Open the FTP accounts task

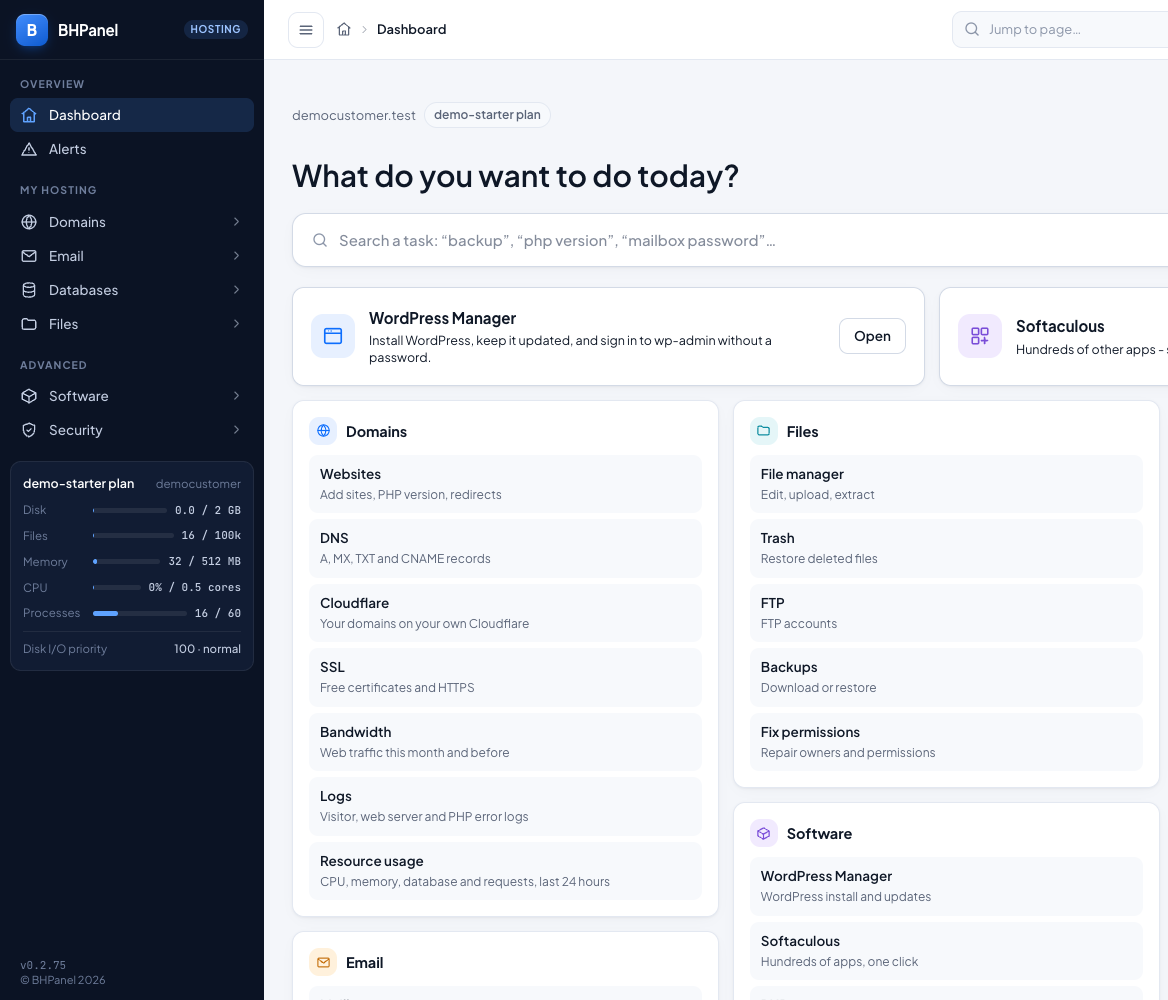(946, 613)
